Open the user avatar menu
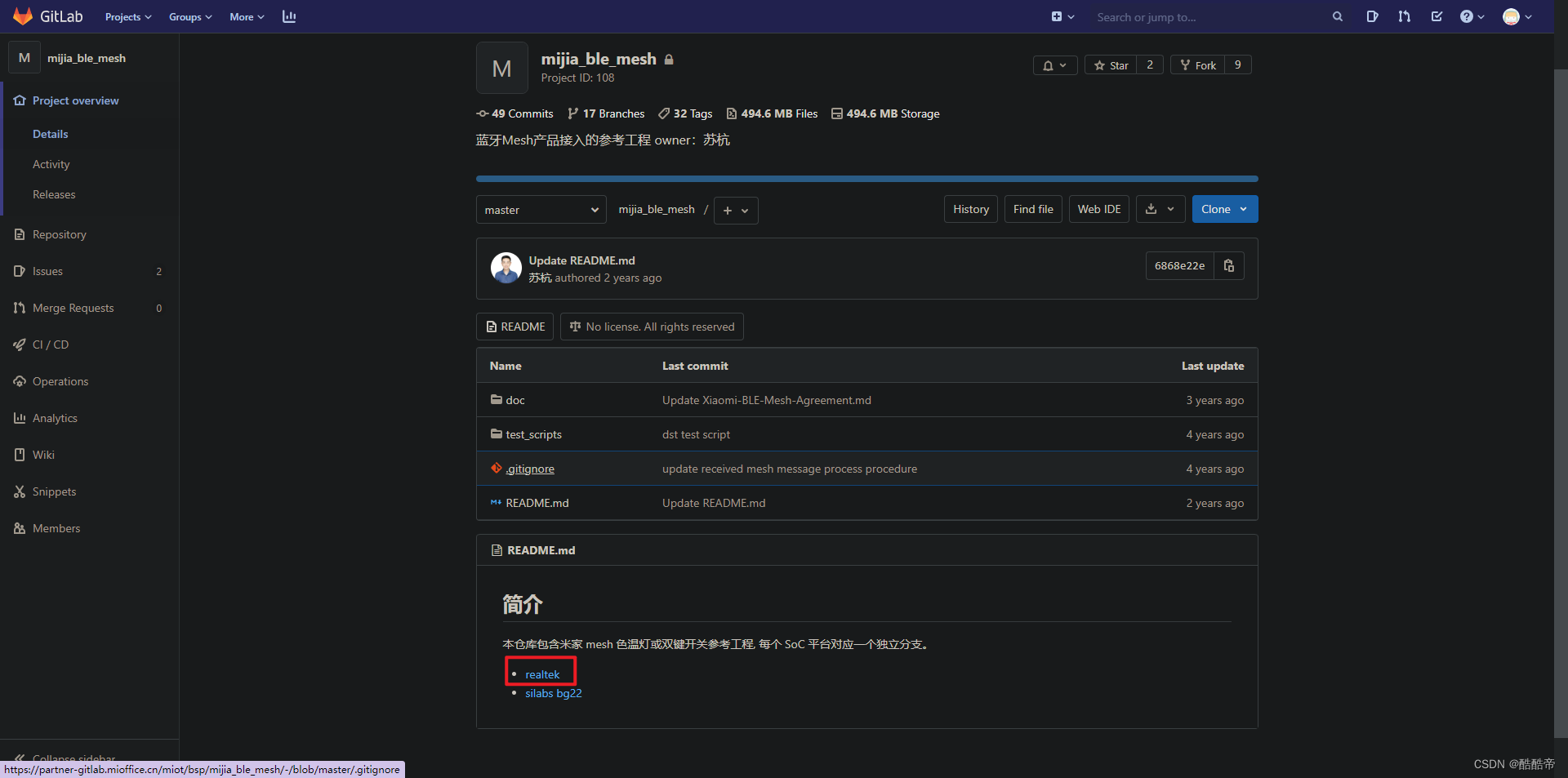1568x778 pixels. tap(1517, 16)
